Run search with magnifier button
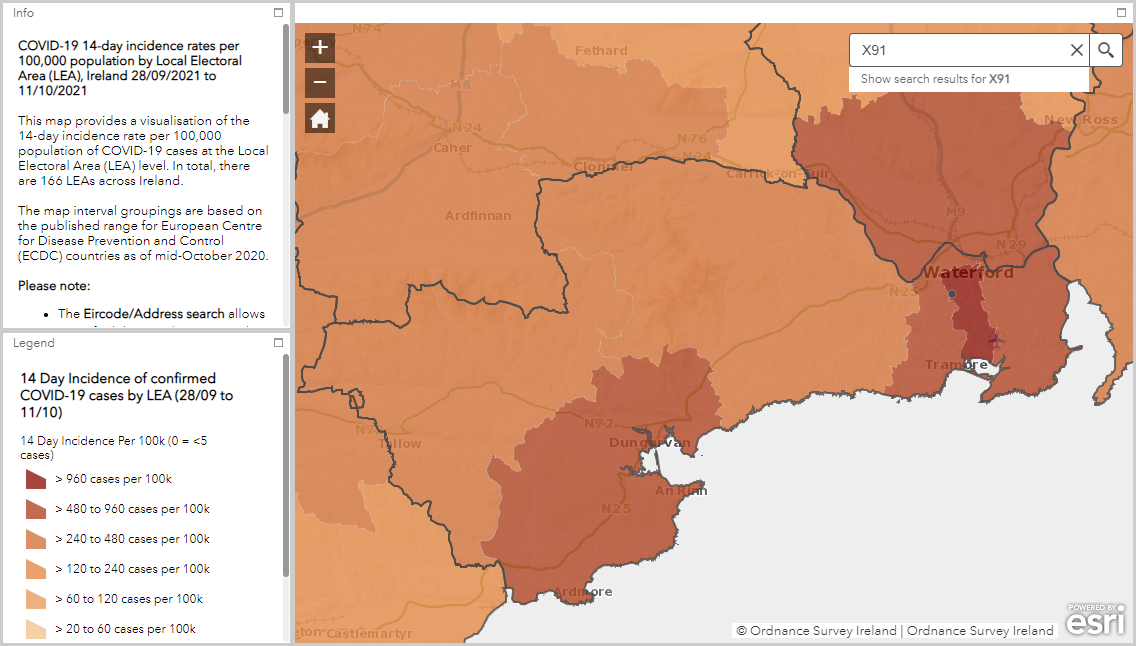The image size is (1136, 646). pyautogui.click(x=1105, y=50)
